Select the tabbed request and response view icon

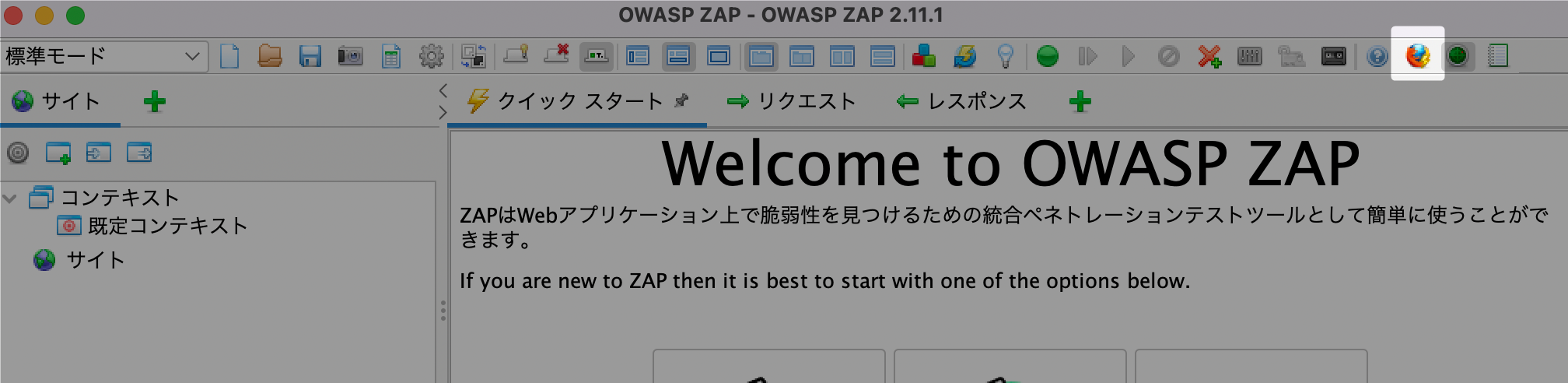[x=761, y=56]
